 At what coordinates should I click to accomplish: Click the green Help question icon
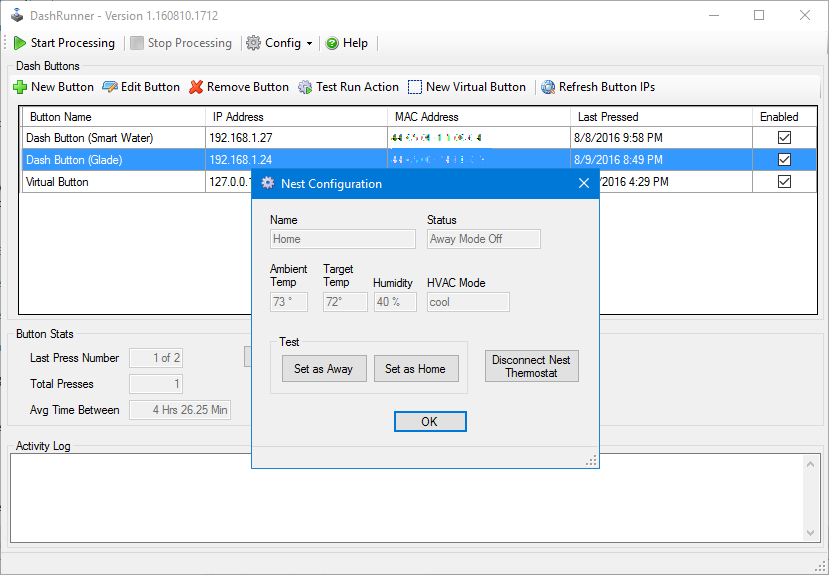(332, 43)
